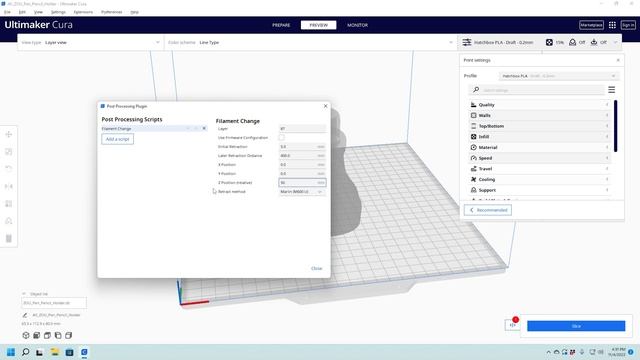This screenshot has height=360, width=640.
Task: Select the Per Model Settings tool
Action: point(9,204)
